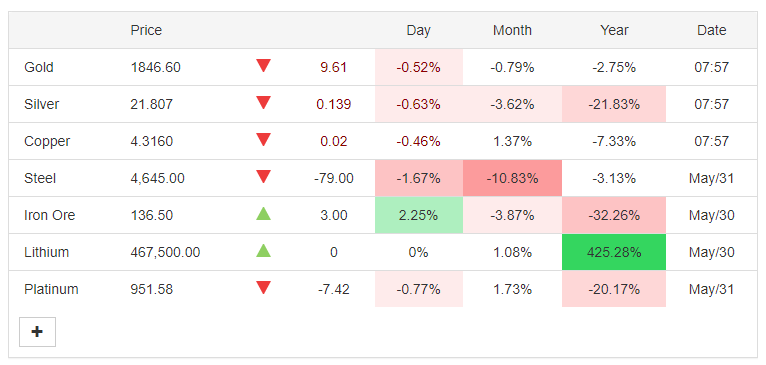The image size is (766, 365).
Task: Click the green 425.28% Lithium year cell
Action: pos(614,252)
